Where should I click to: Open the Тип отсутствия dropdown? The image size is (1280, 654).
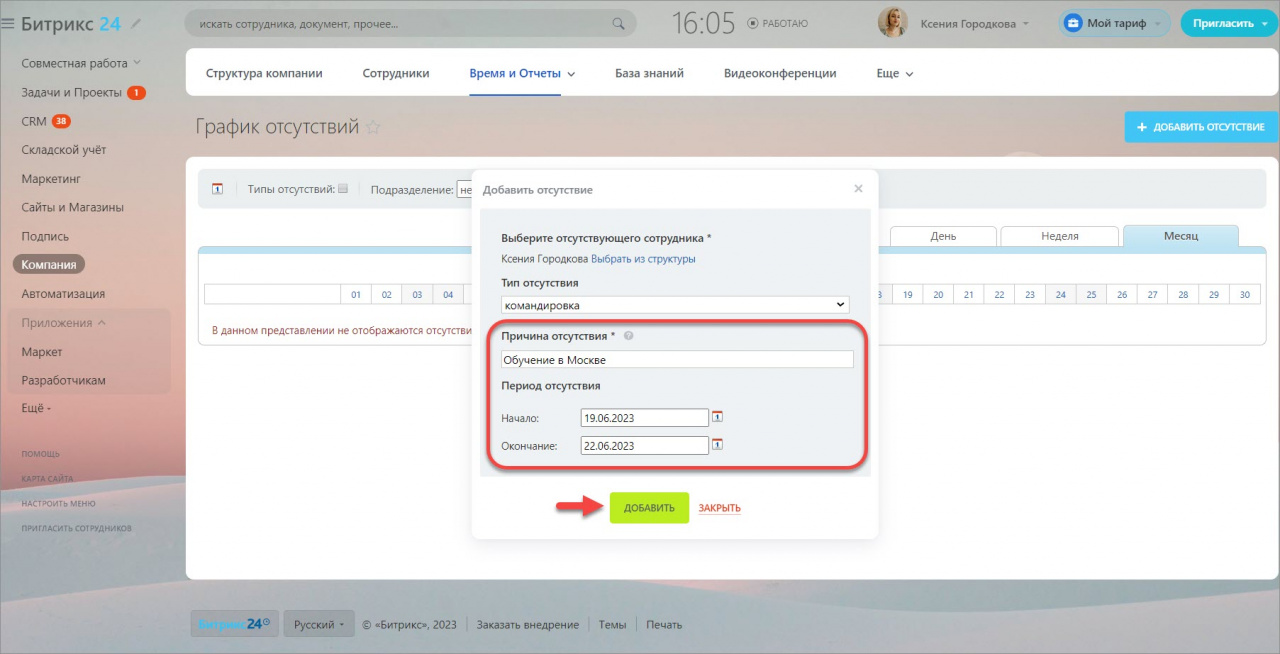click(675, 305)
